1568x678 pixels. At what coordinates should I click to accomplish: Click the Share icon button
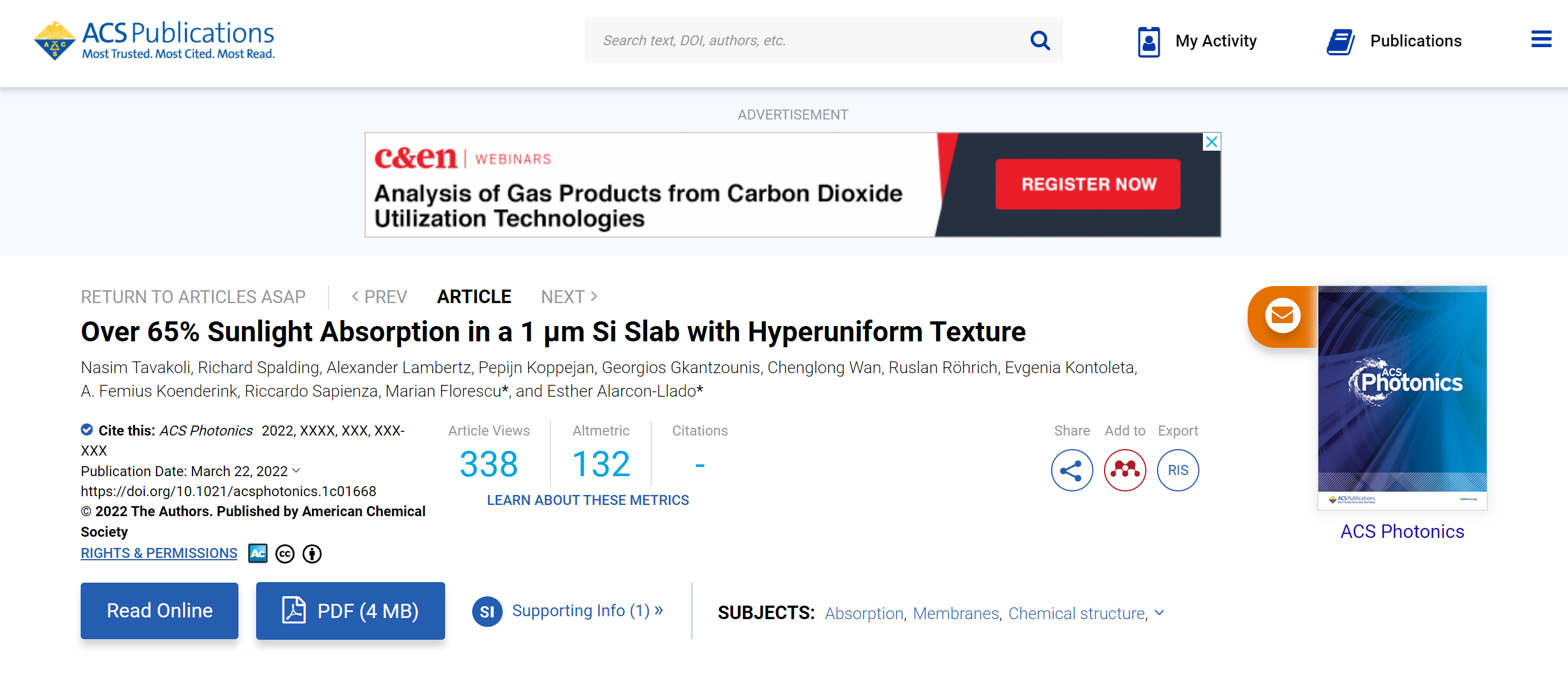1071,470
